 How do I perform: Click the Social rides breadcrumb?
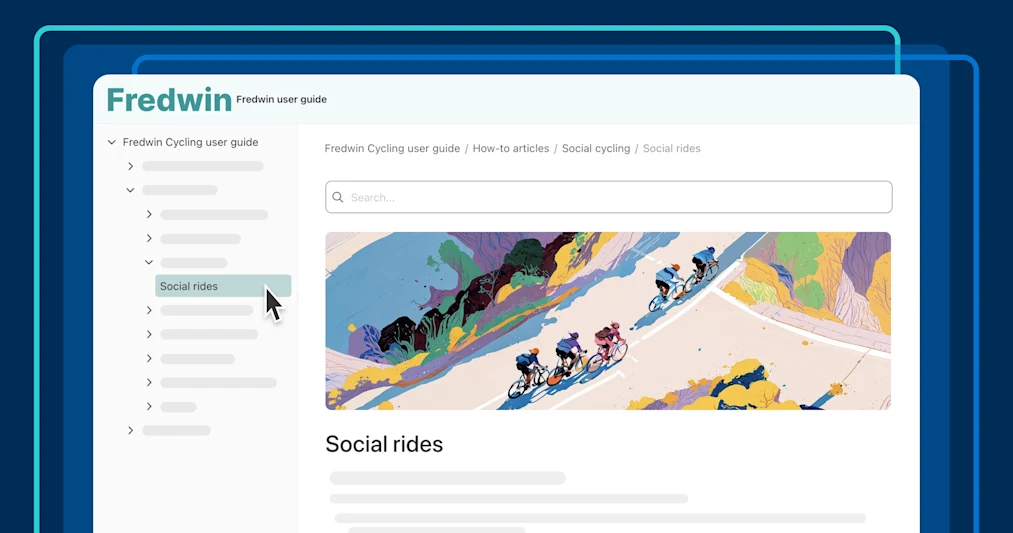point(671,149)
